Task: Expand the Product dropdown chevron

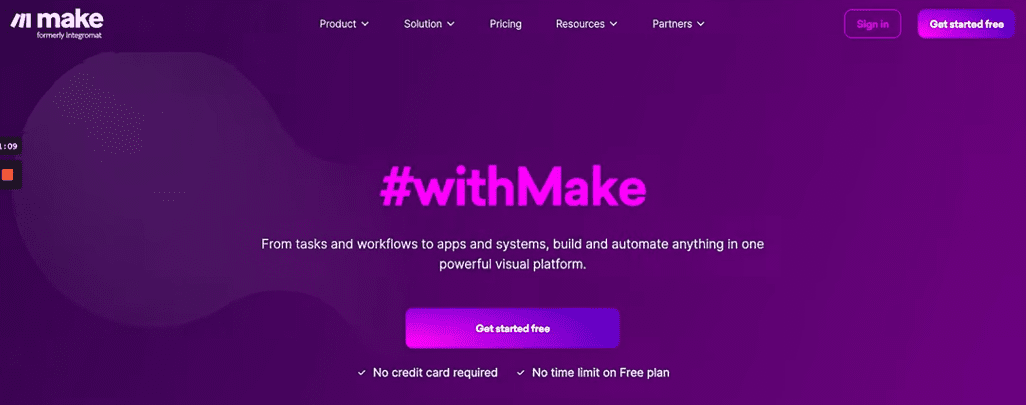Action: click(x=365, y=24)
